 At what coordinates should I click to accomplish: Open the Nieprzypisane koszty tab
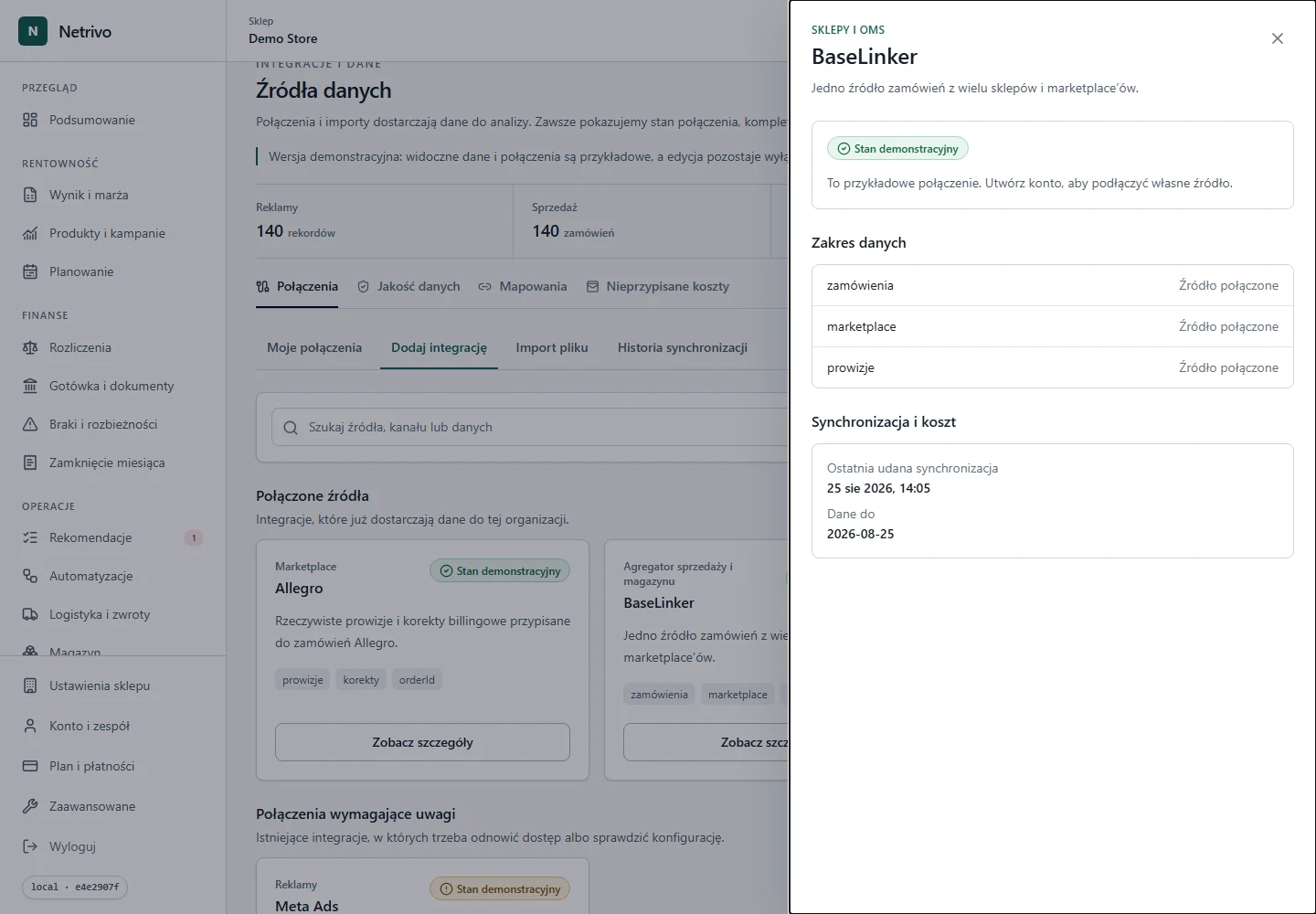pyautogui.click(x=658, y=287)
